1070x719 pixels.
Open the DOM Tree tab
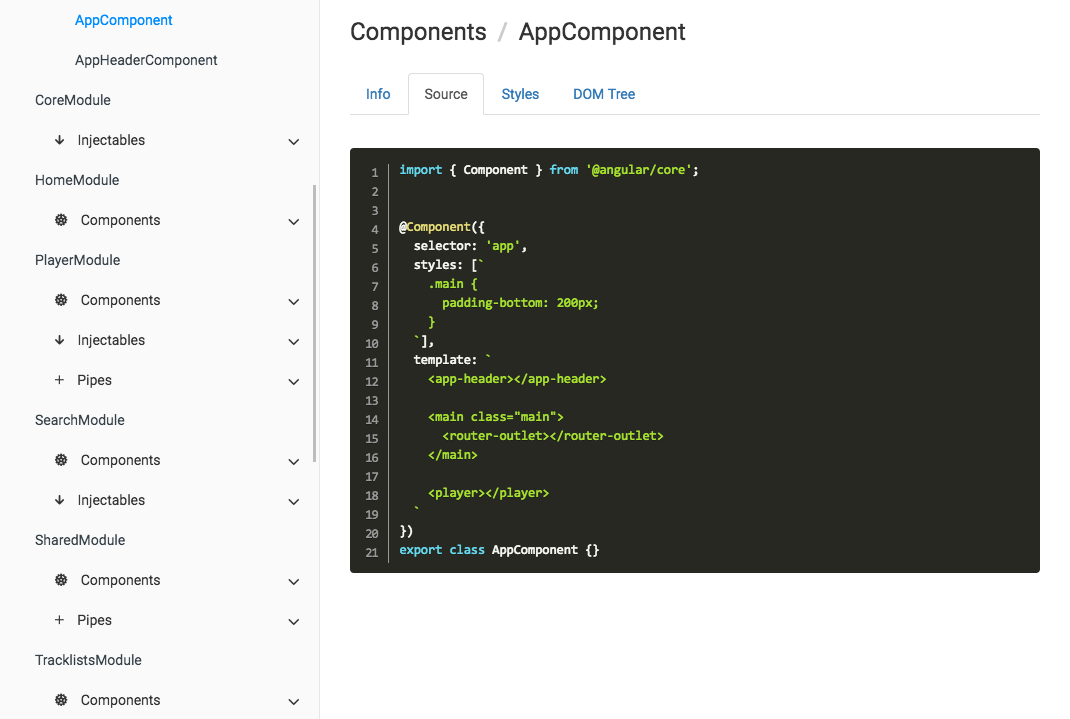coord(604,93)
